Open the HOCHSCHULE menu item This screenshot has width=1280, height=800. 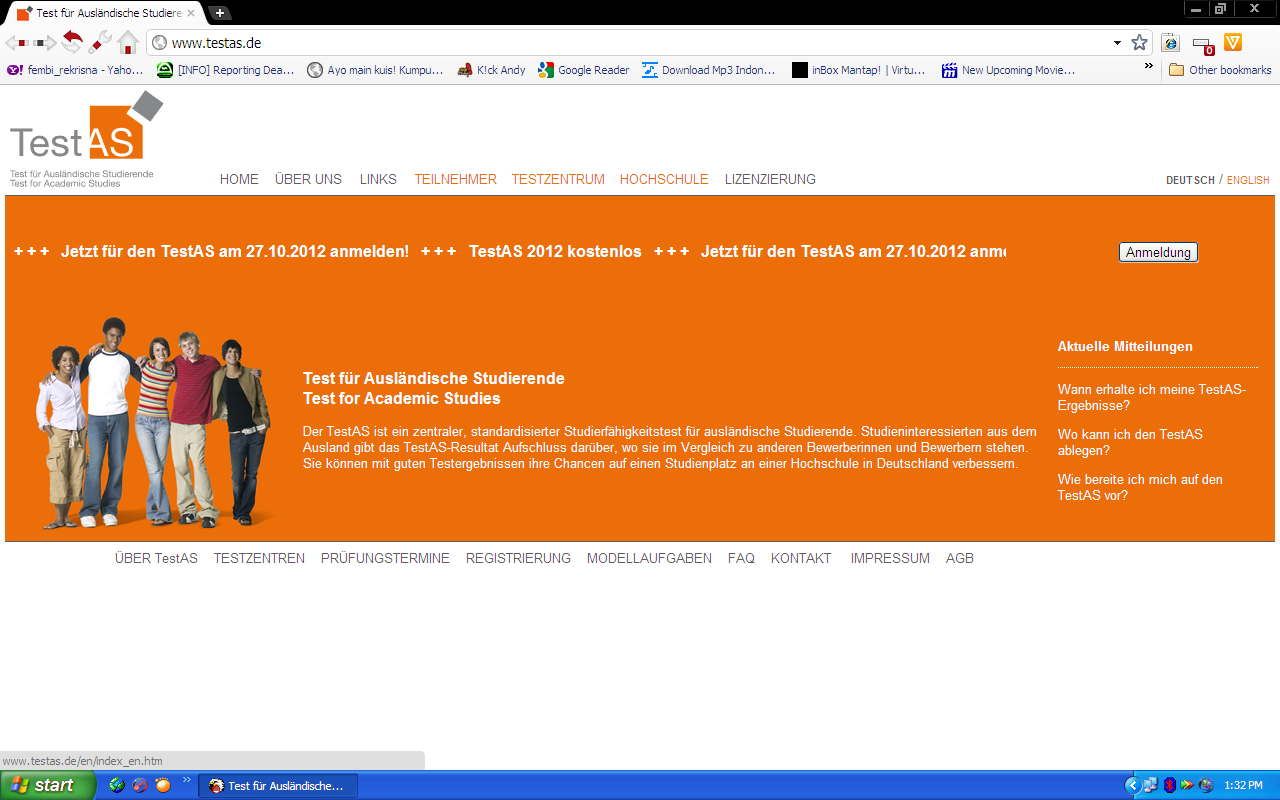(x=664, y=180)
